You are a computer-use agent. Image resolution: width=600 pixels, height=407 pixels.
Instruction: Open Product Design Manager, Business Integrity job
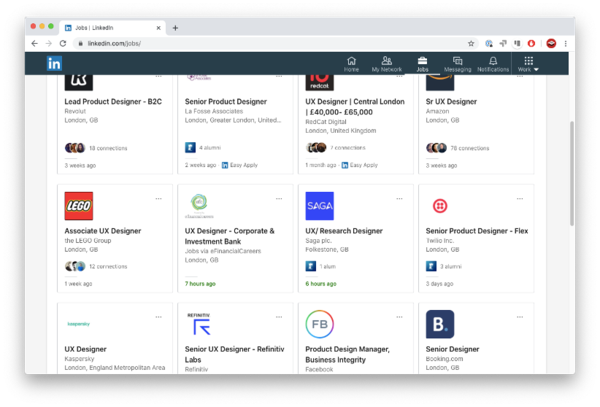[x=347, y=354]
